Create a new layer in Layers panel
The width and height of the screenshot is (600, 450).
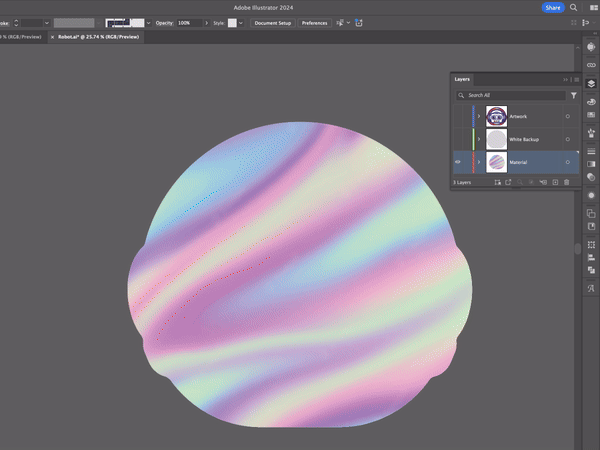click(555, 182)
